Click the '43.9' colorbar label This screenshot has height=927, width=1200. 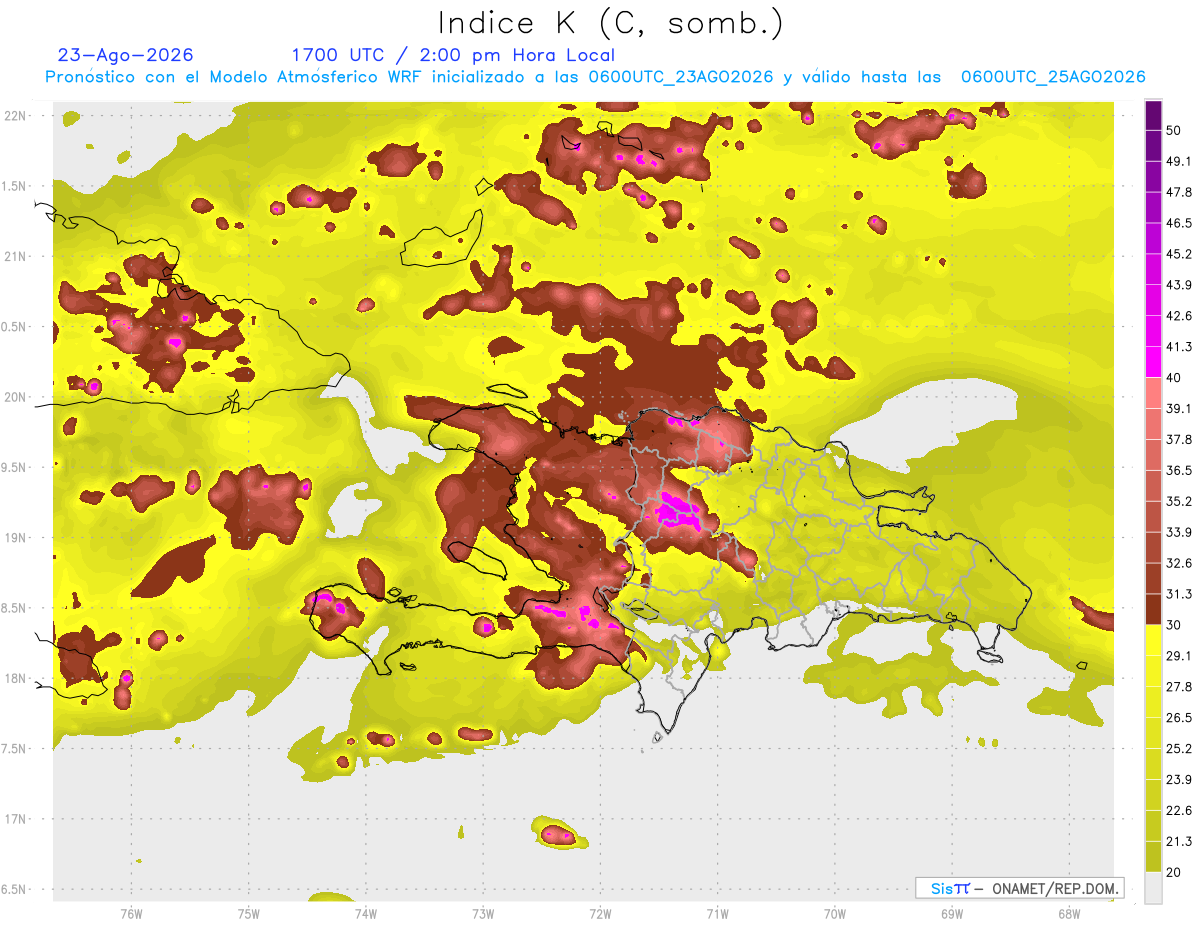pos(1179,285)
